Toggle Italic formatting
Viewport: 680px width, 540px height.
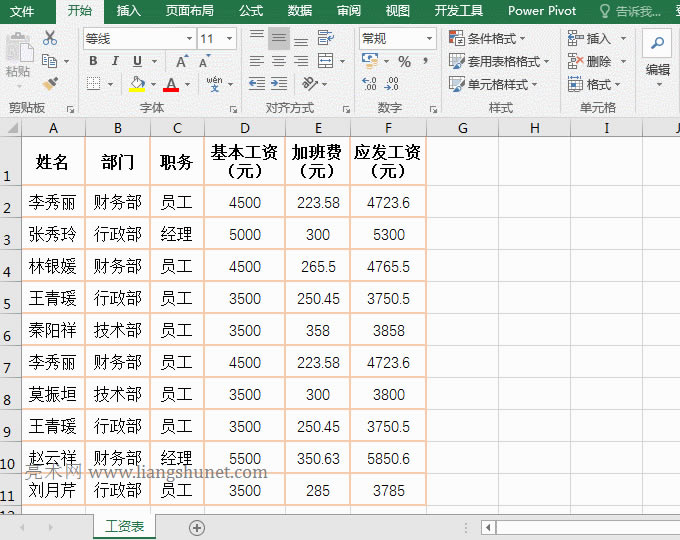[x=114, y=61]
